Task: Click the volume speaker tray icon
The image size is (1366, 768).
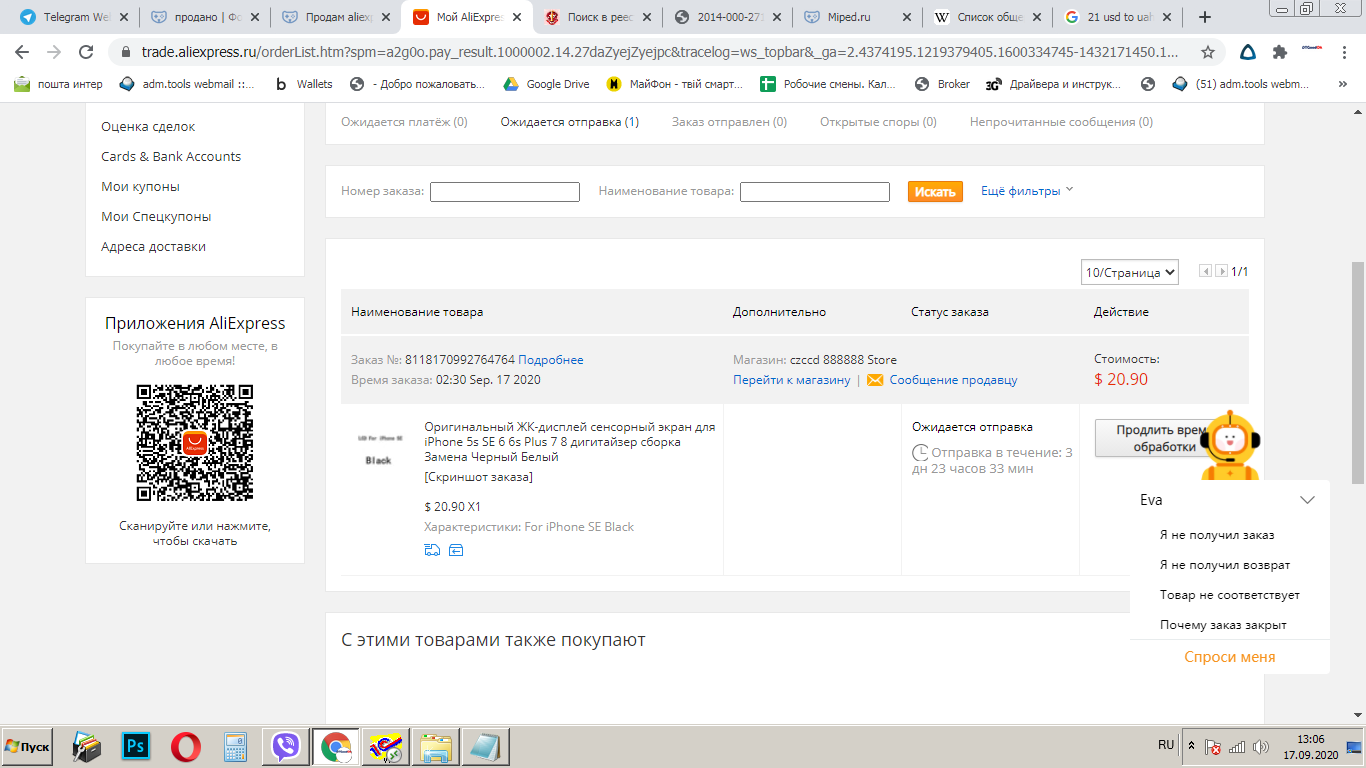Action: pyautogui.click(x=1262, y=746)
